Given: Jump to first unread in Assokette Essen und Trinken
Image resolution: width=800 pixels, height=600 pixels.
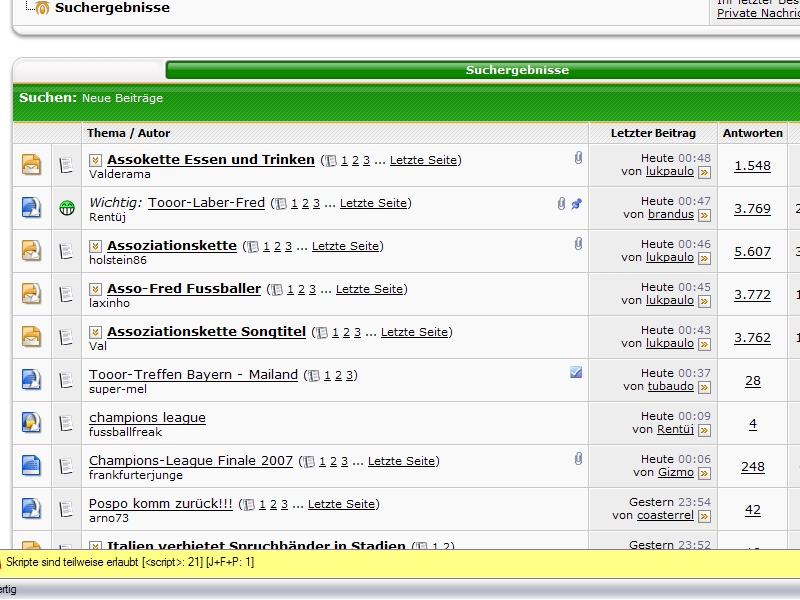Looking at the screenshot, I should pos(95,160).
